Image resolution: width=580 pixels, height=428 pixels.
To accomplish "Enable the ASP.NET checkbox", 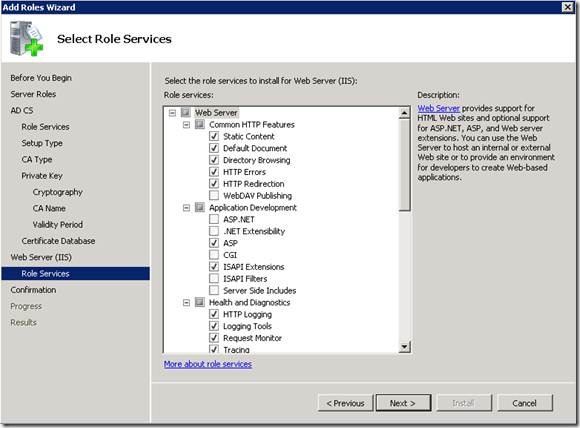I will 214,219.
